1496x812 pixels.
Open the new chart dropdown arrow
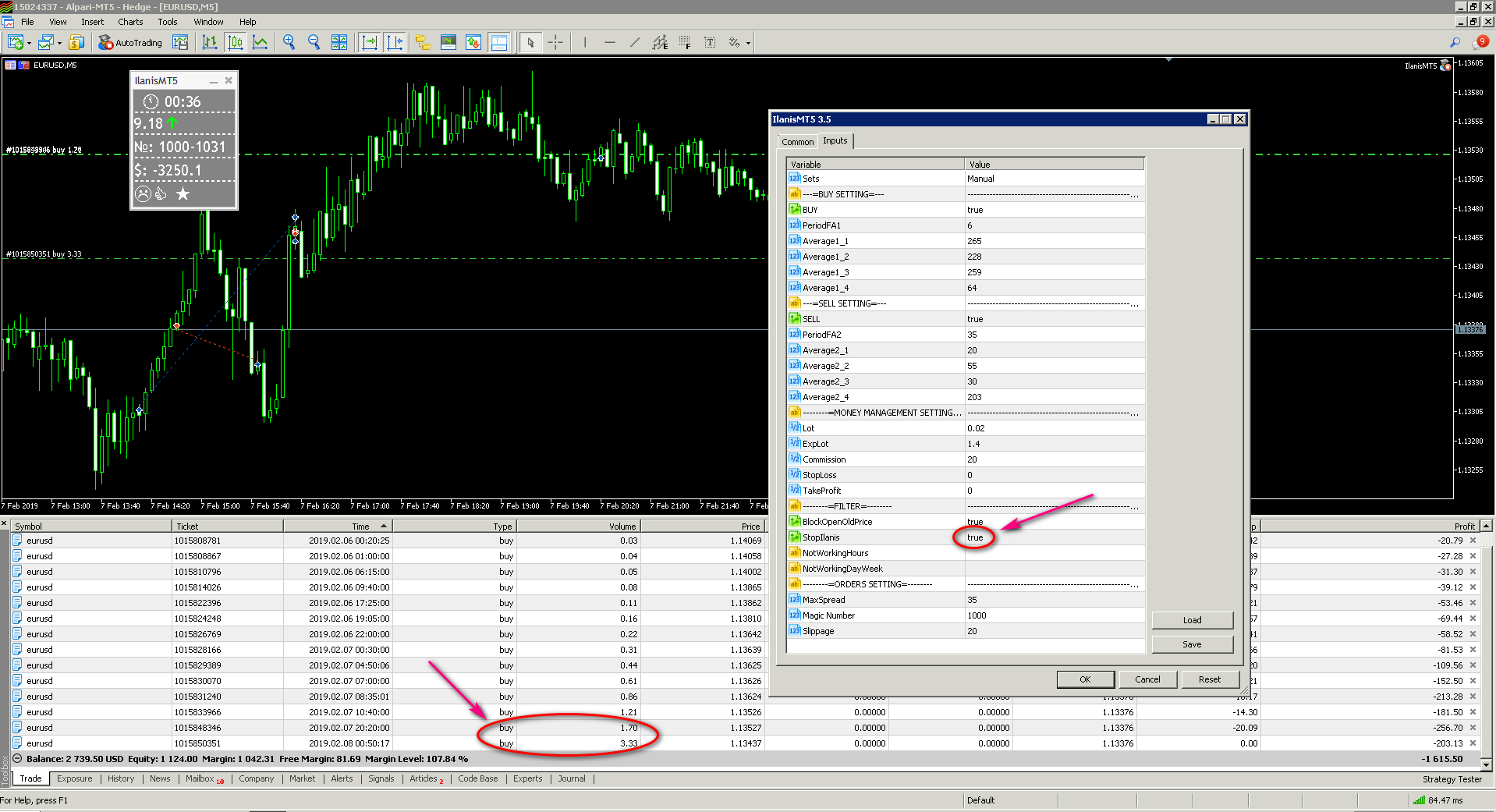(x=29, y=44)
